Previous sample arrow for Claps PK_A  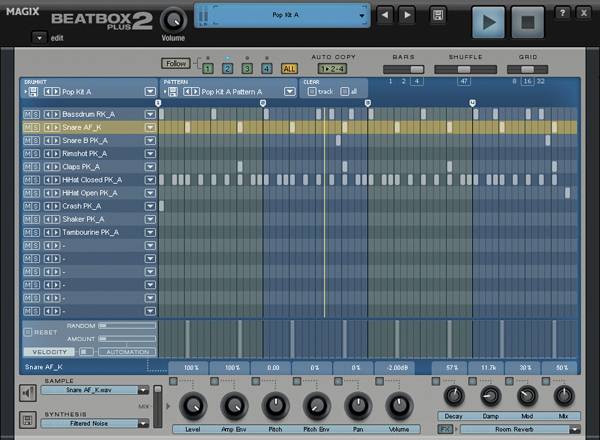(x=48, y=167)
